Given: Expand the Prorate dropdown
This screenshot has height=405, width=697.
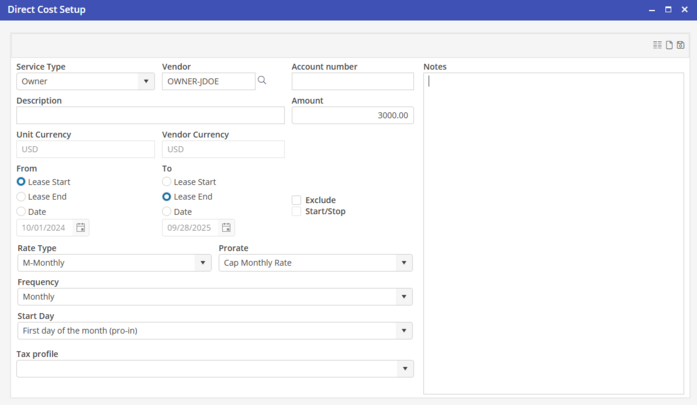Looking at the screenshot, I should 404,263.
